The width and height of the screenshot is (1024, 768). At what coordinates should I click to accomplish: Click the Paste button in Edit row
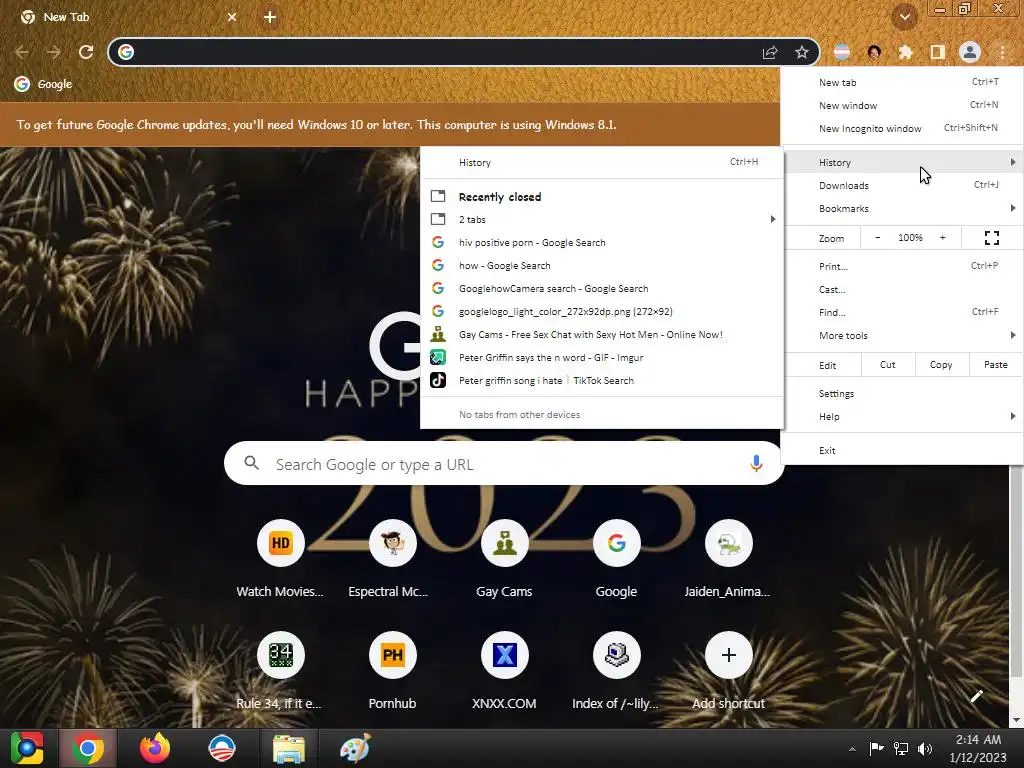[x=995, y=364]
